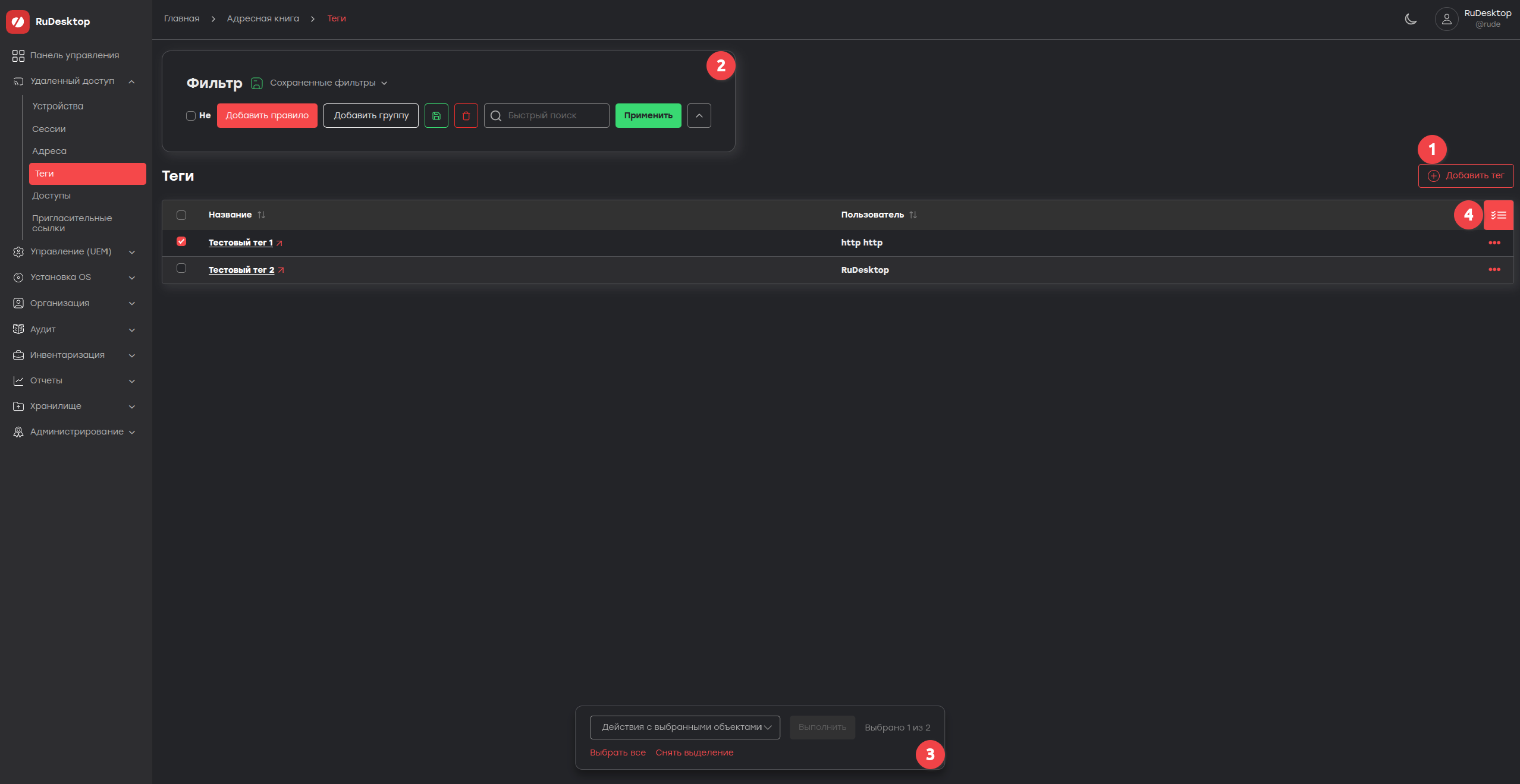
Task: Toggle dark mode moon icon
Action: (1411, 19)
